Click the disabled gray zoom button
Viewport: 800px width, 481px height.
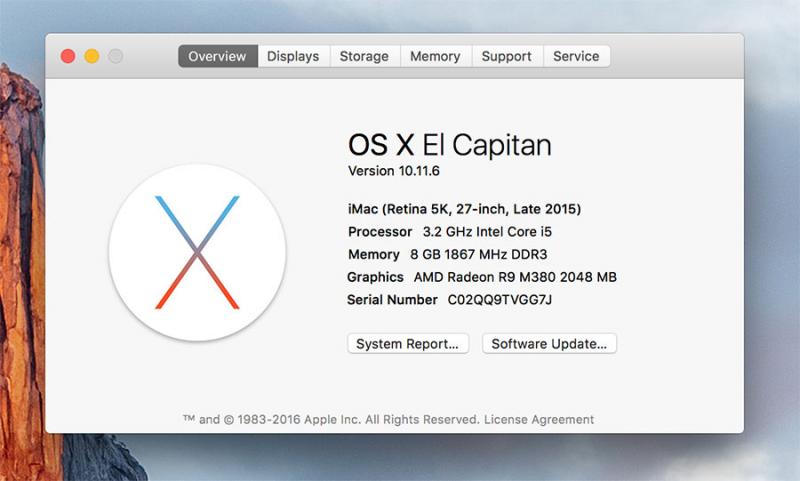click(x=116, y=56)
